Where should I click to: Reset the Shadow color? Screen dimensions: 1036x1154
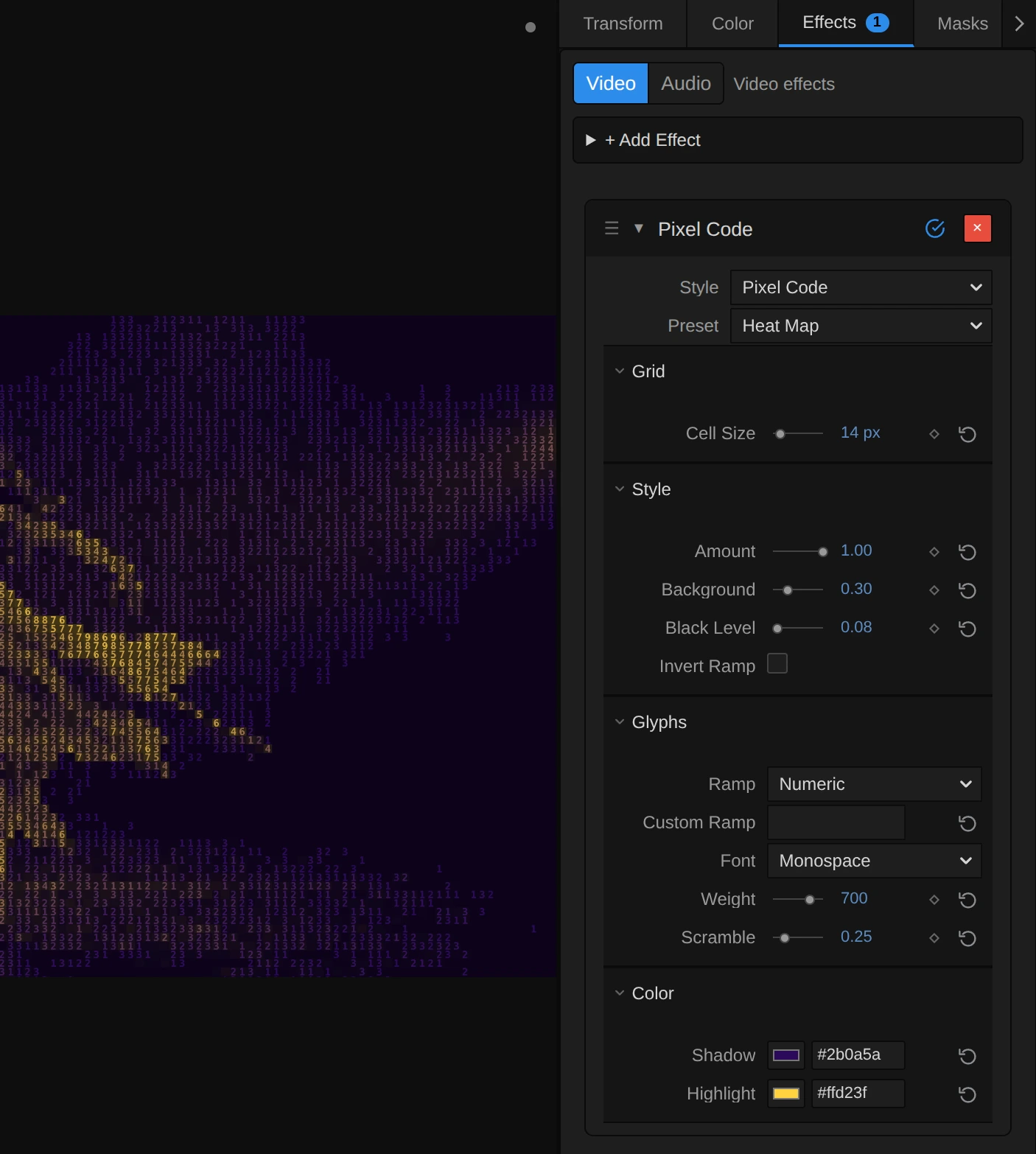967,1056
